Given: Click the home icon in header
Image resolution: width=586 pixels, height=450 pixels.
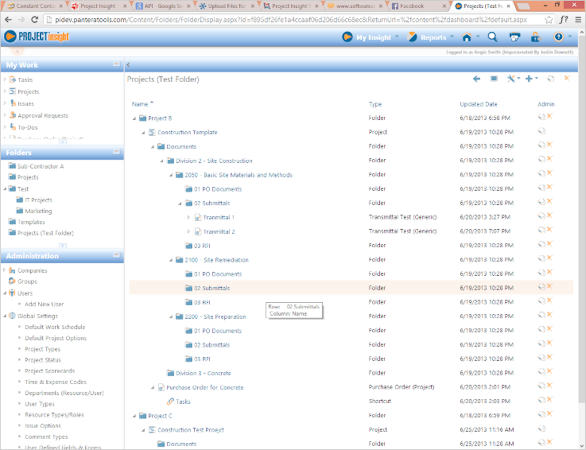Looking at the screenshot, I should pyautogui.click(x=467, y=37).
